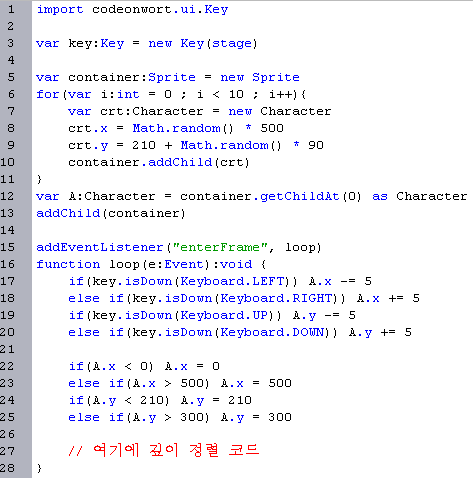The image size is (473, 478).
Task: Click 'Keyboard.LEFT' on line 17
Action: pos(233,281)
